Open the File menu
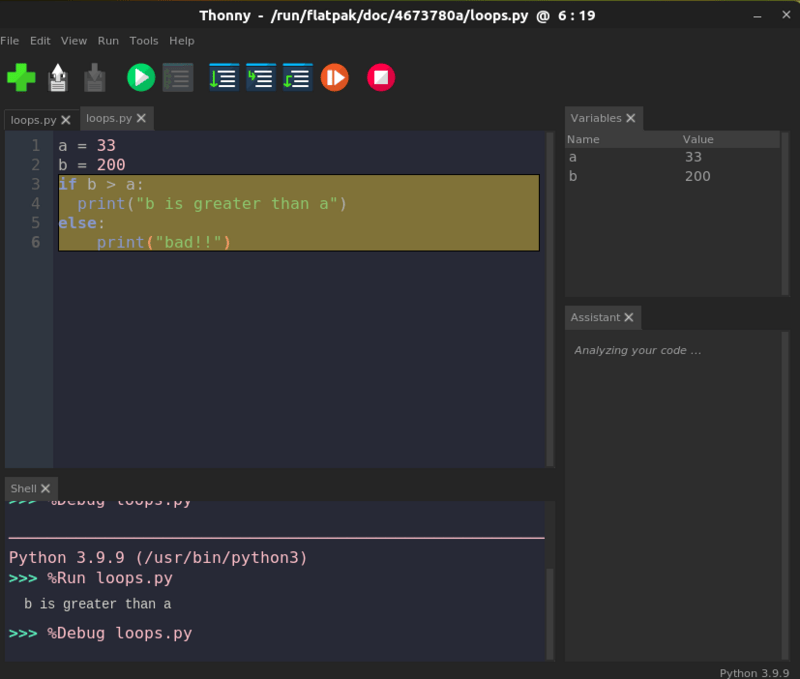Viewport: 800px width, 679px height. coord(10,41)
